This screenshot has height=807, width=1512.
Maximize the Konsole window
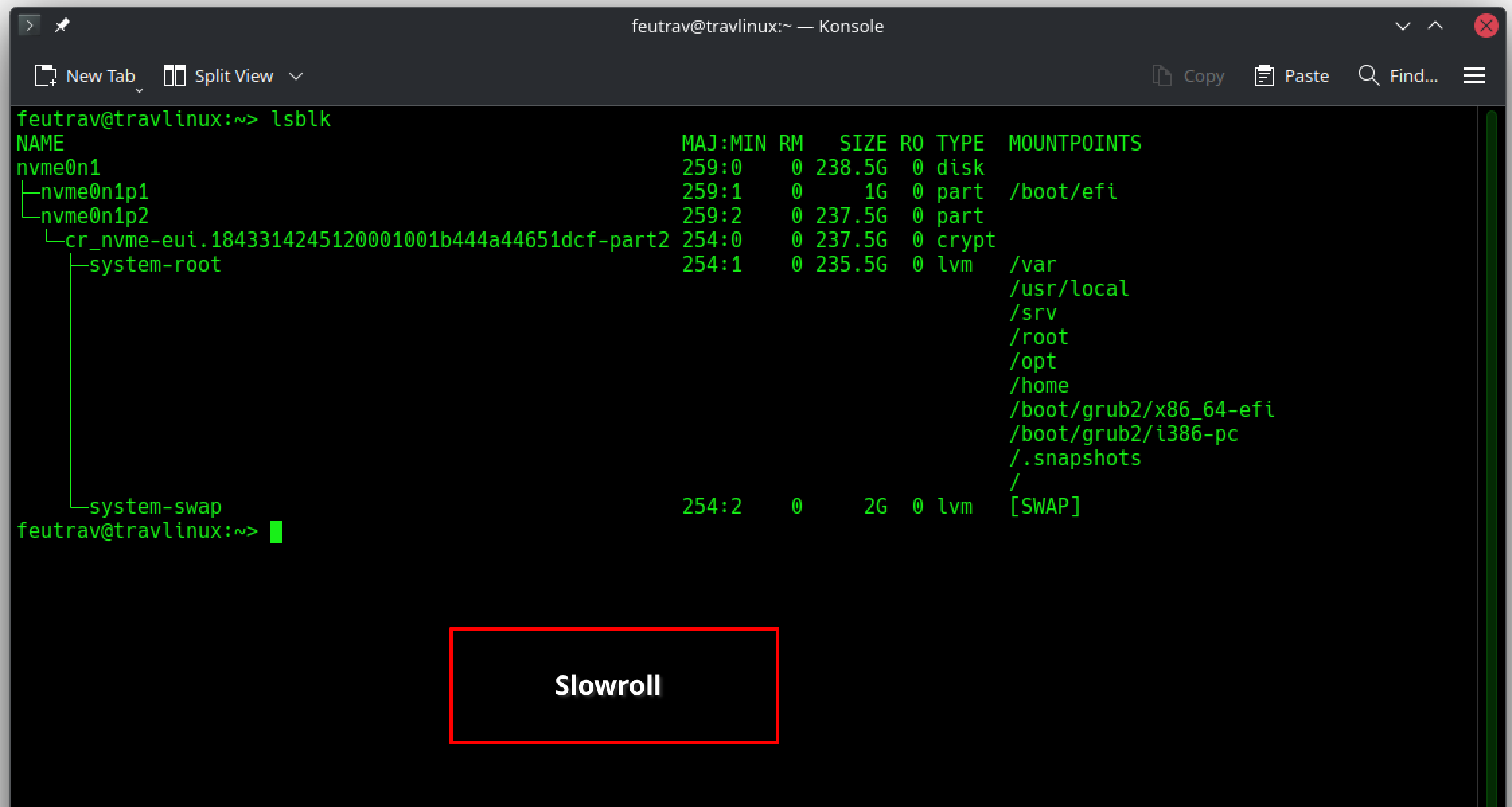click(x=1435, y=26)
